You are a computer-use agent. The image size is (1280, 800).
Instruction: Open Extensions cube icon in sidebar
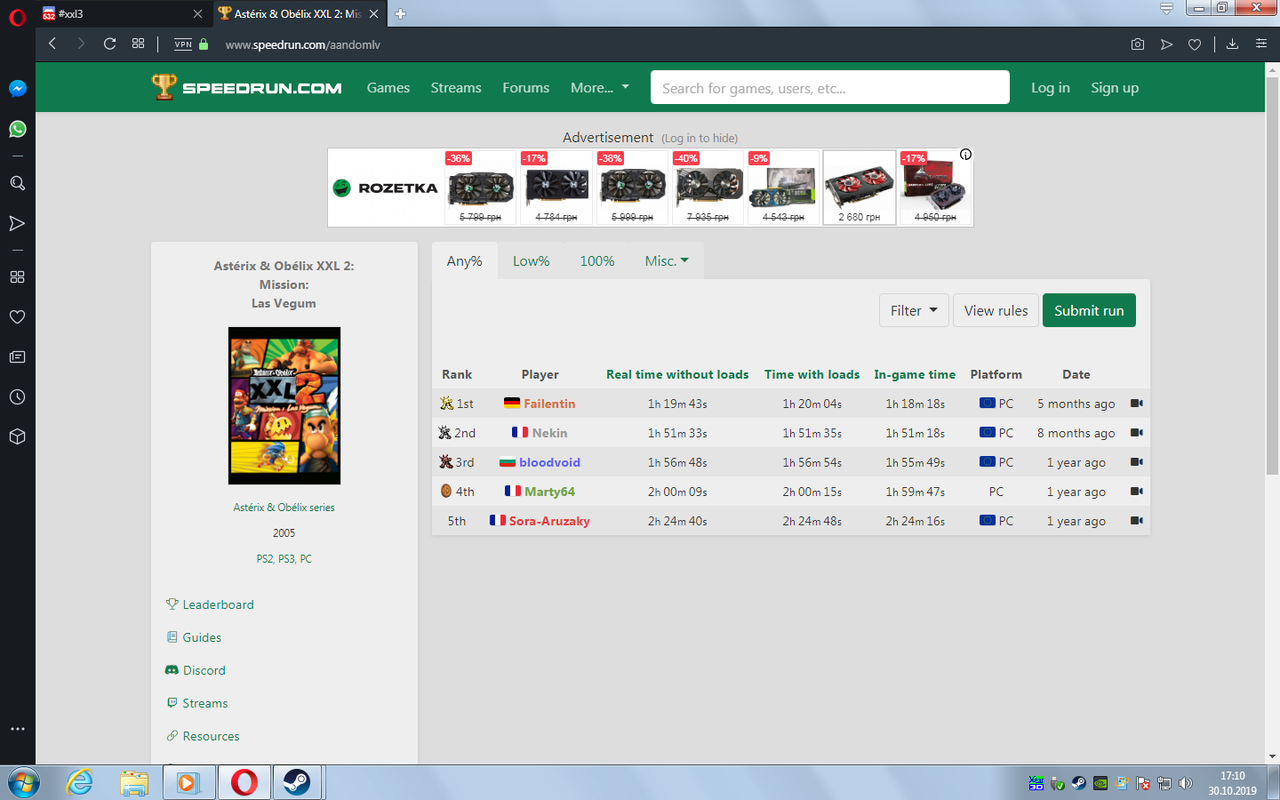[x=17, y=437]
